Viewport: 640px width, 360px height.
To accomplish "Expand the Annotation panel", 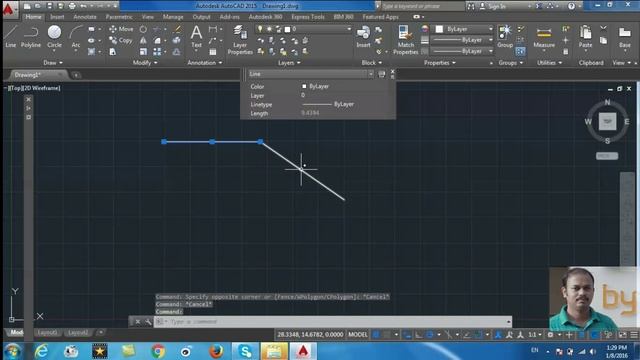I will pos(204,63).
